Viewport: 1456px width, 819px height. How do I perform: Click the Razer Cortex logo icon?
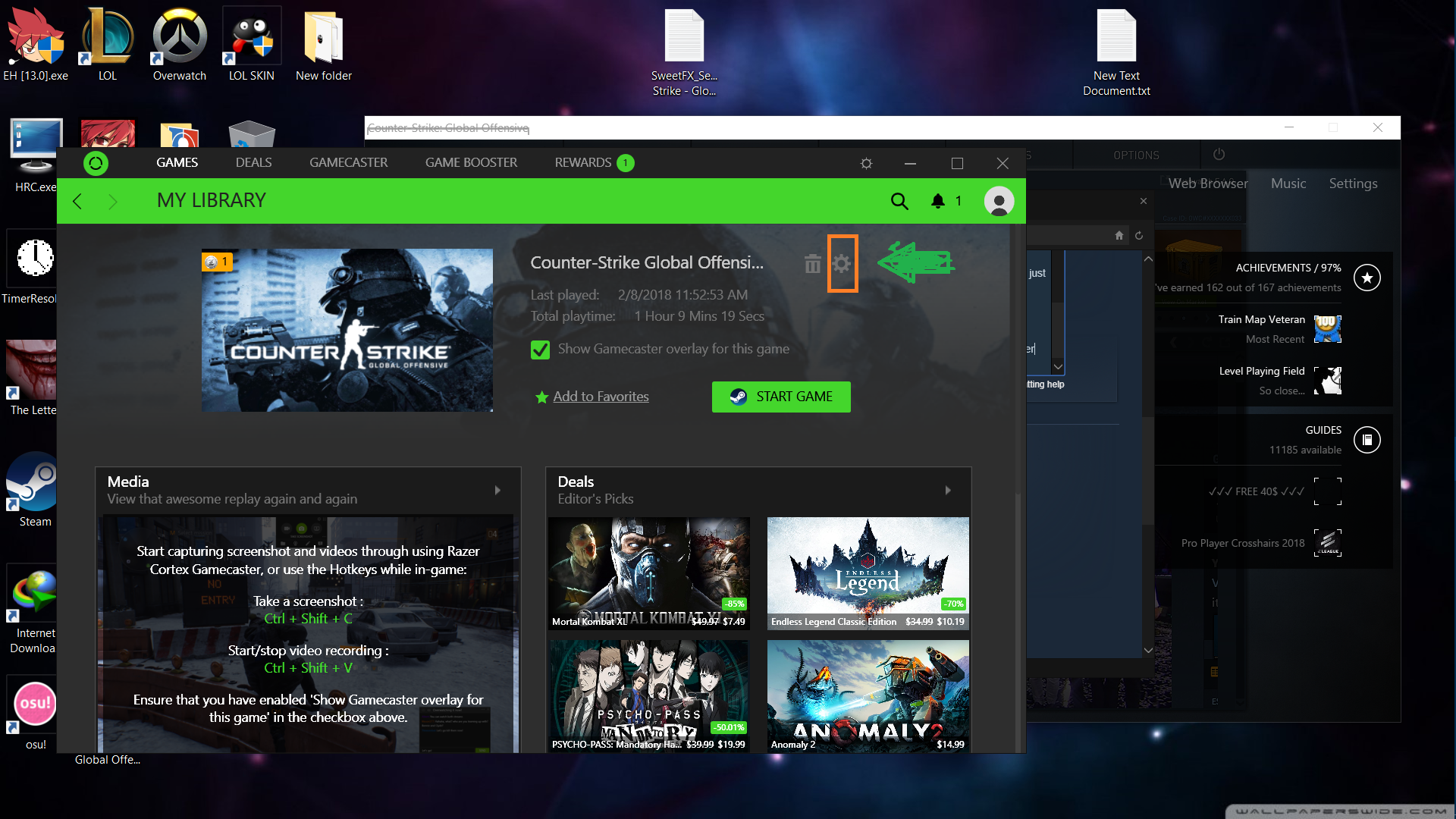point(96,163)
